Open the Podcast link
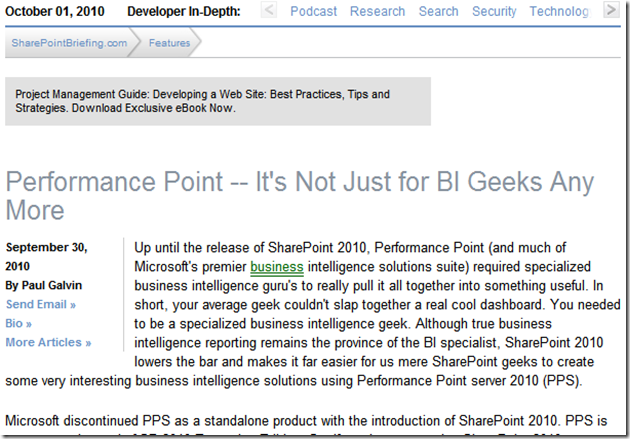Screen dimensions: 630x439 pos(313,11)
